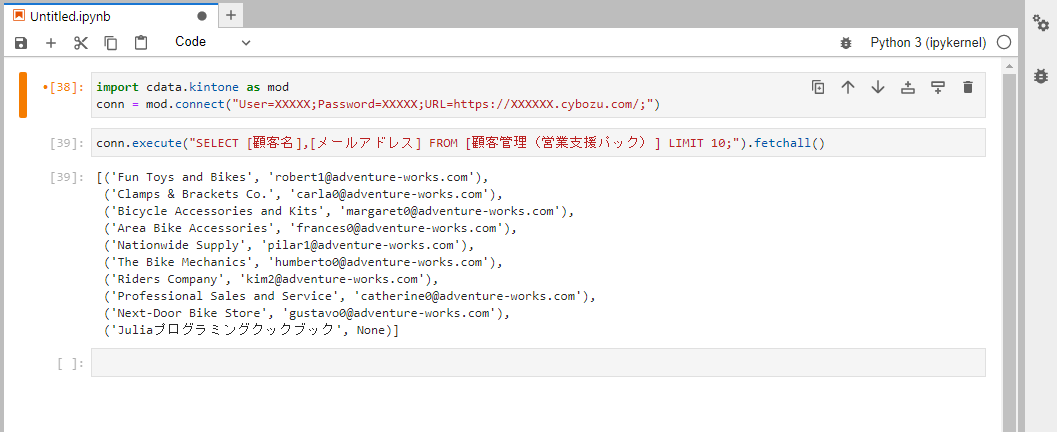
Task: Open the property inspector gears in right sidebar
Action: (1040, 23)
